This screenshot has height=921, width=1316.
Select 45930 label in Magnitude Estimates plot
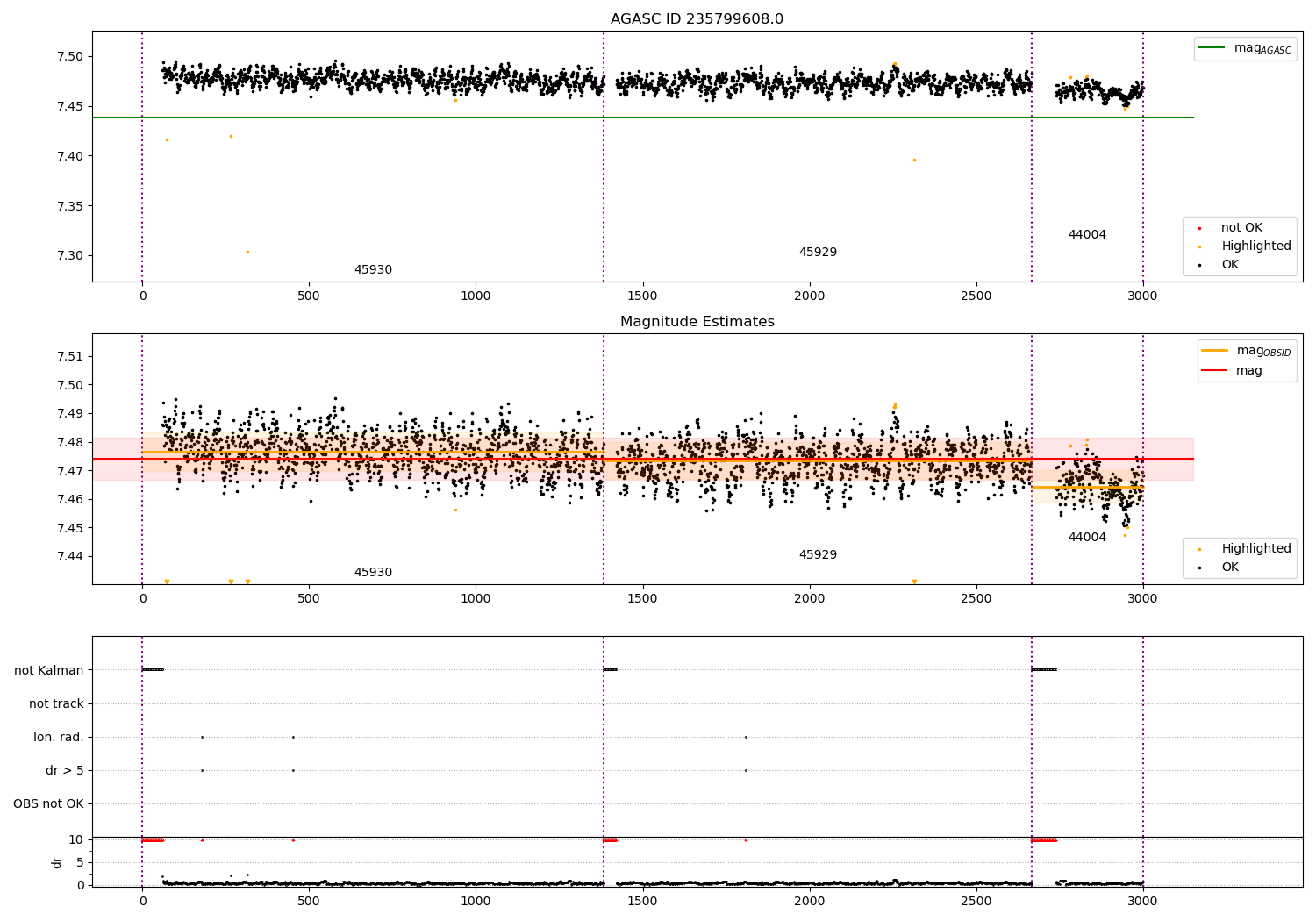point(373,573)
